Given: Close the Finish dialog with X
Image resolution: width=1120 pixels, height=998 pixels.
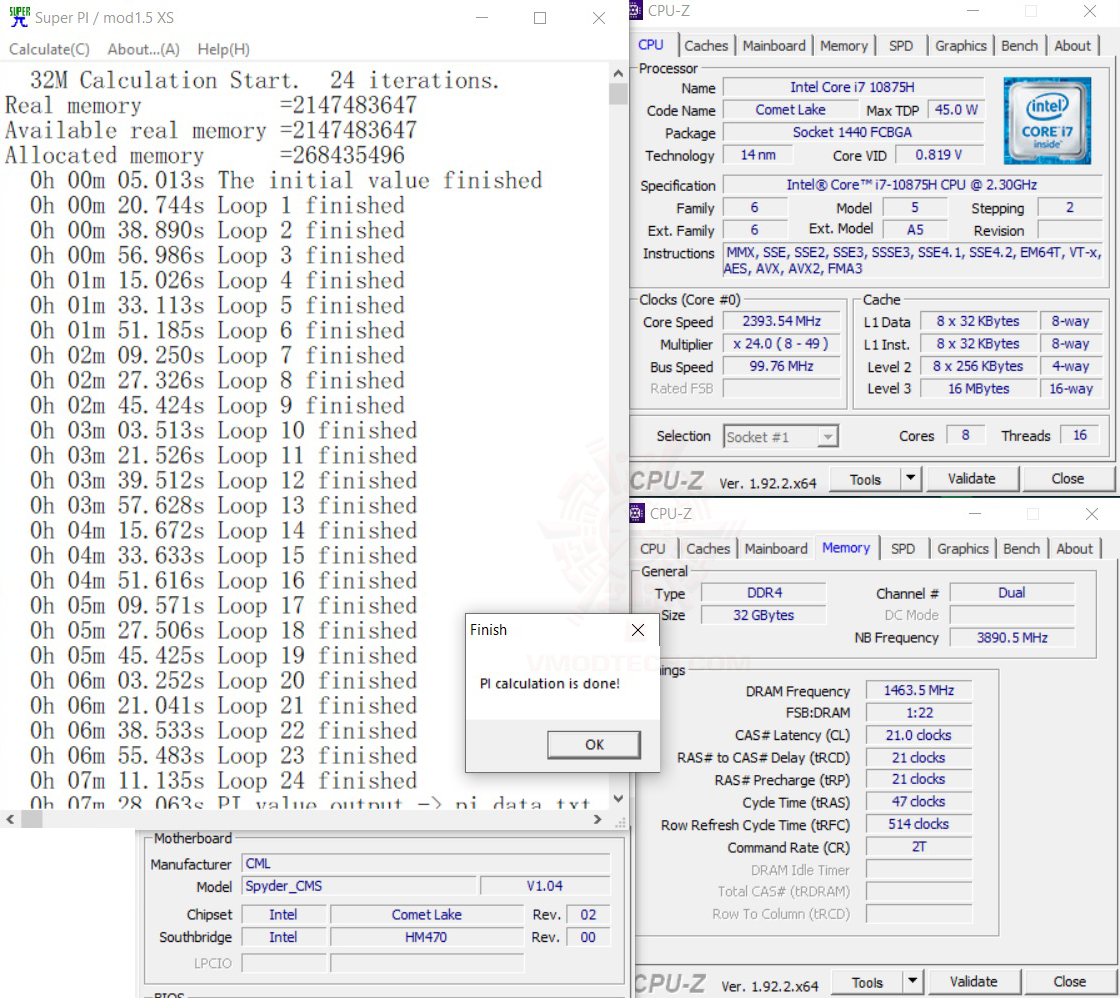Looking at the screenshot, I should (638, 629).
